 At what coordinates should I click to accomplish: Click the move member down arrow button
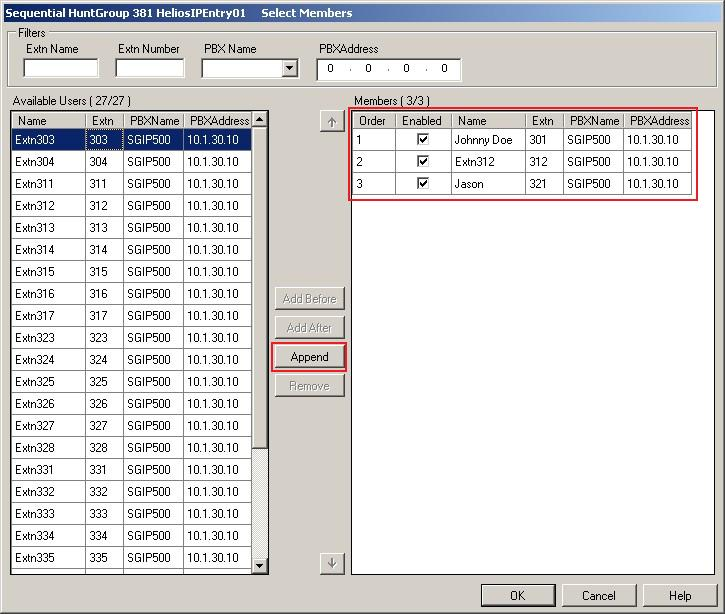[331, 563]
